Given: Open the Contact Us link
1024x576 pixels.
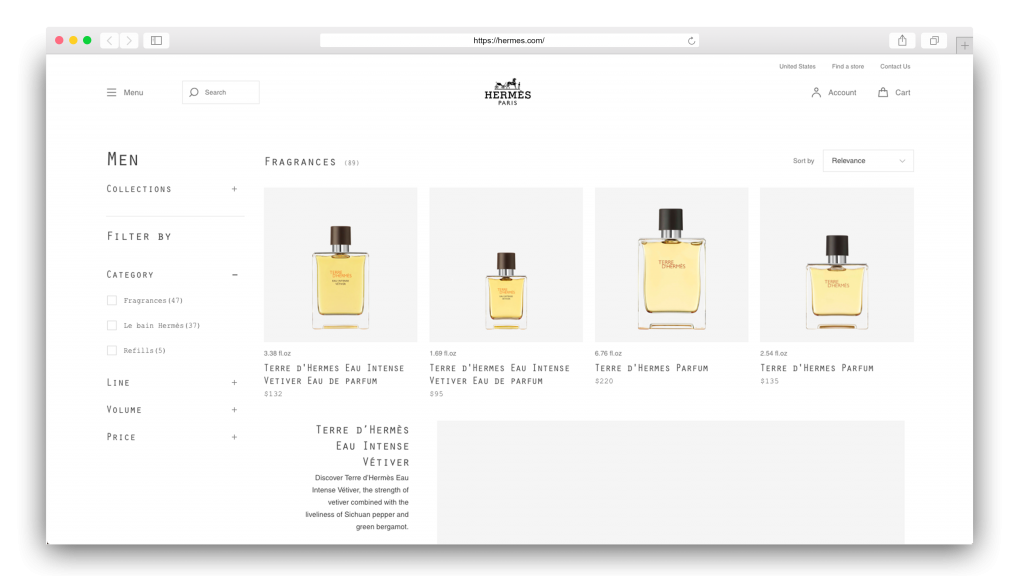Looking at the screenshot, I should (894, 66).
